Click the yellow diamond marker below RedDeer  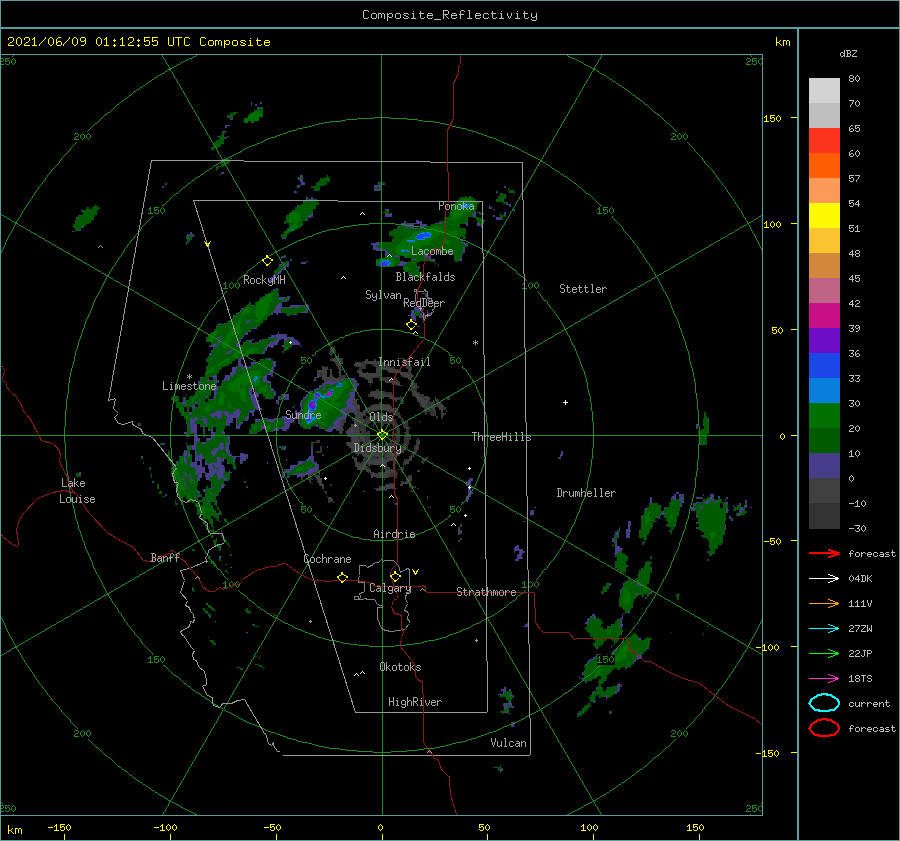[411, 325]
